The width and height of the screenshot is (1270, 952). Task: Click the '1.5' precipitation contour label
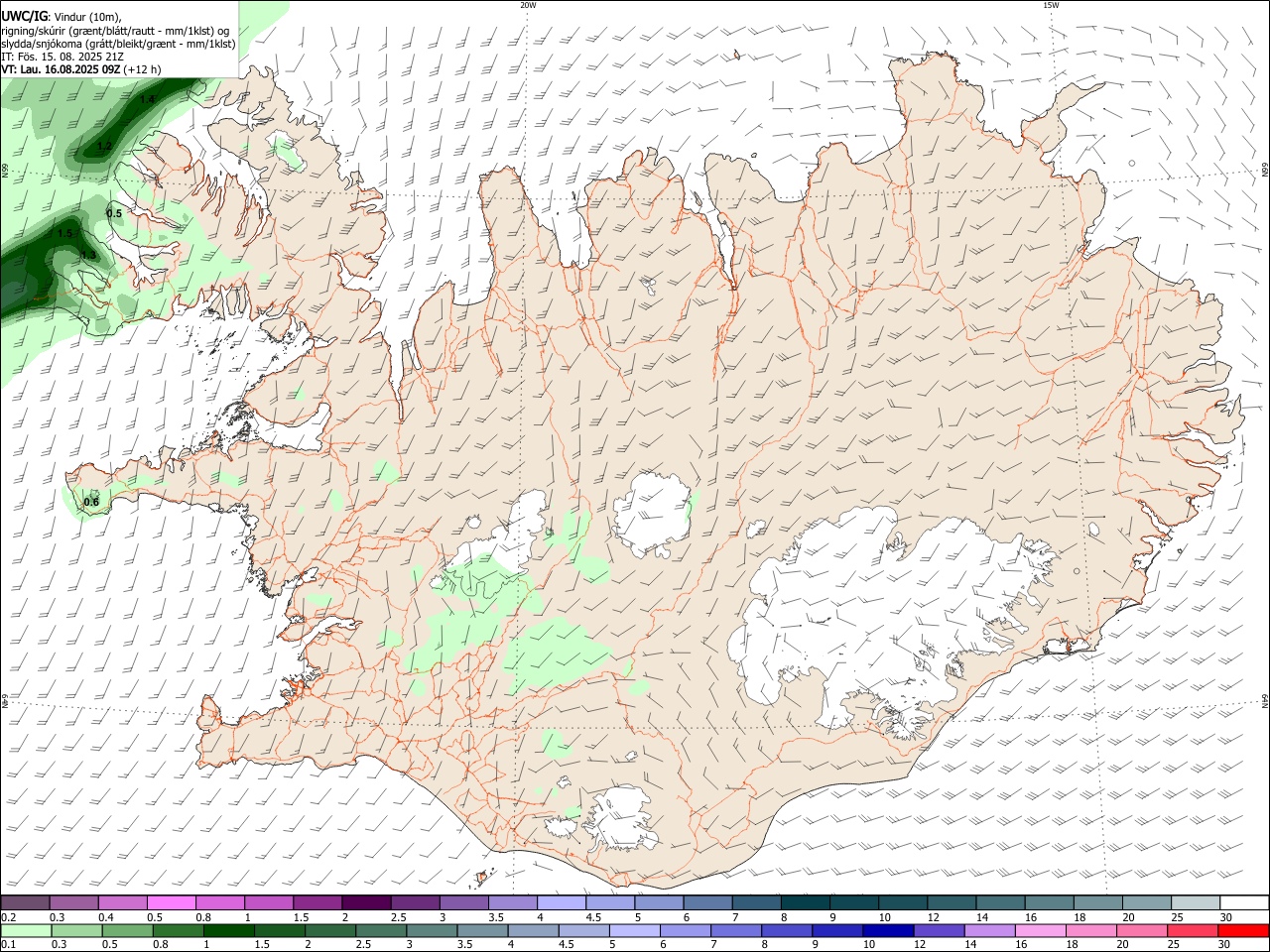(x=65, y=233)
